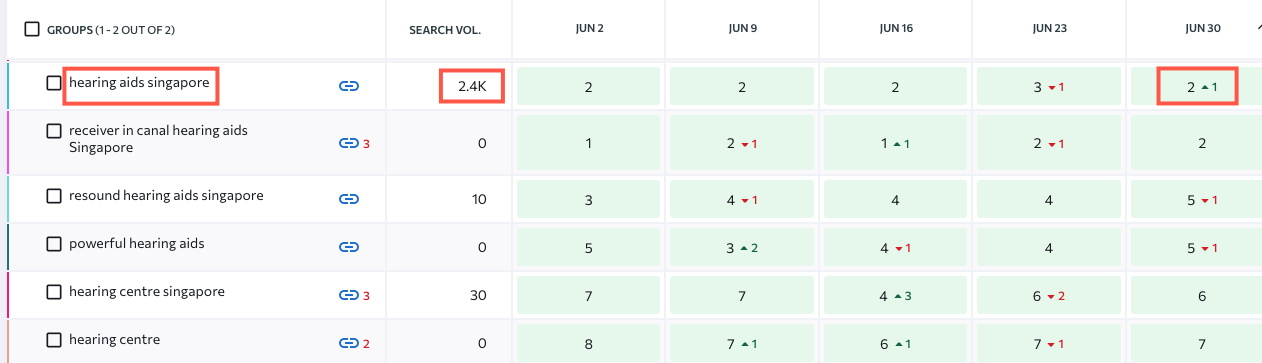Open link icon for hearing centre singapore
The image size is (1262, 363).
click(348, 295)
